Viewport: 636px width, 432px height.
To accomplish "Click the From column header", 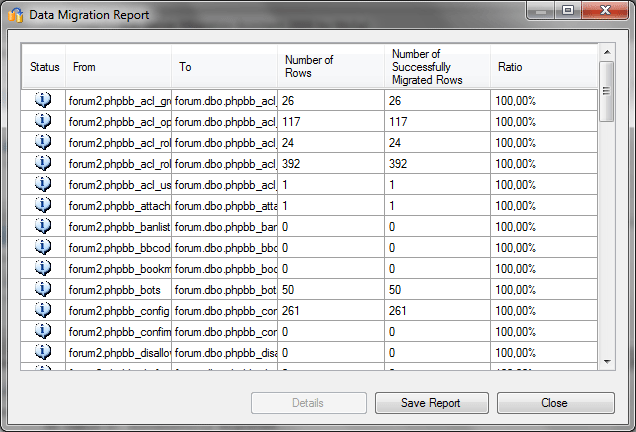I will (119, 67).
